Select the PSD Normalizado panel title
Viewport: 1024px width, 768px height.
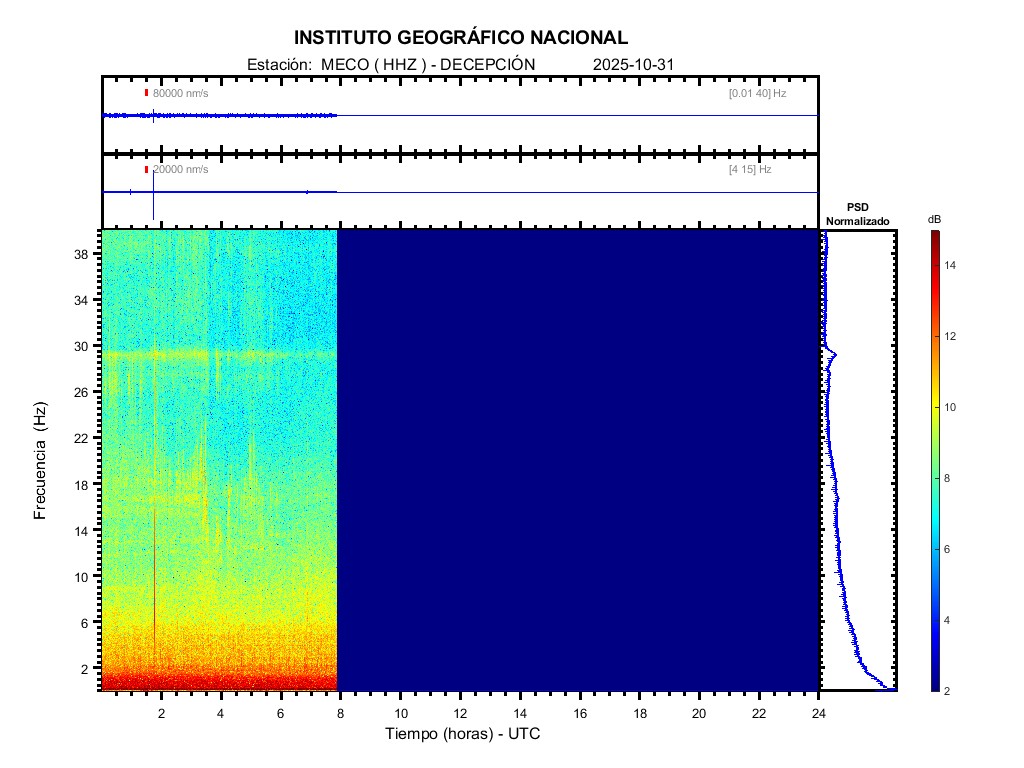(857, 214)
